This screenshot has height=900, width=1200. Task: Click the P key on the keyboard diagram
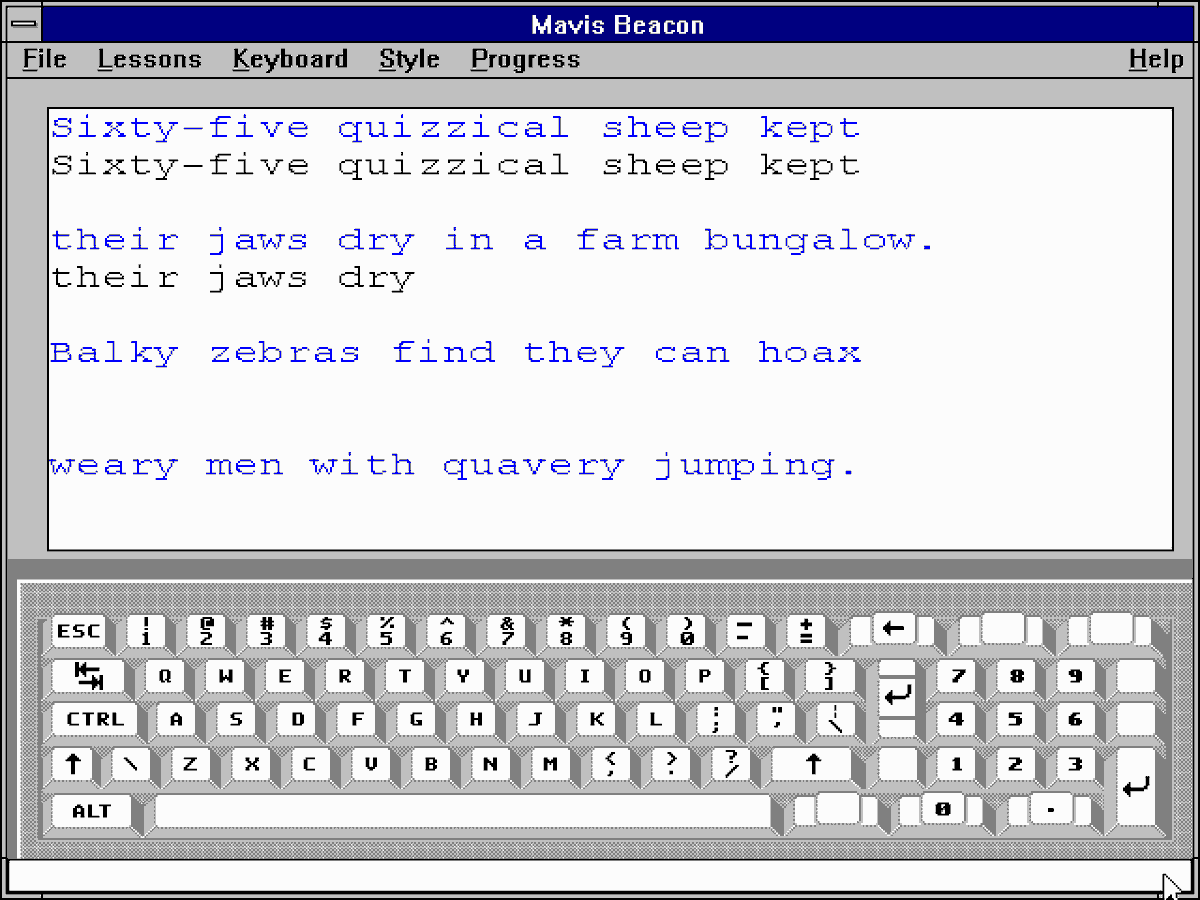704,676
